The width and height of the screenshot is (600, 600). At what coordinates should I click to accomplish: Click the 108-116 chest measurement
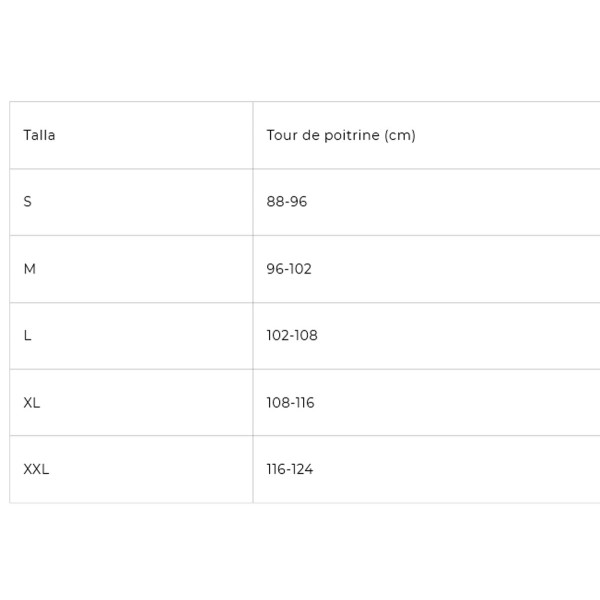coord(290,403)
